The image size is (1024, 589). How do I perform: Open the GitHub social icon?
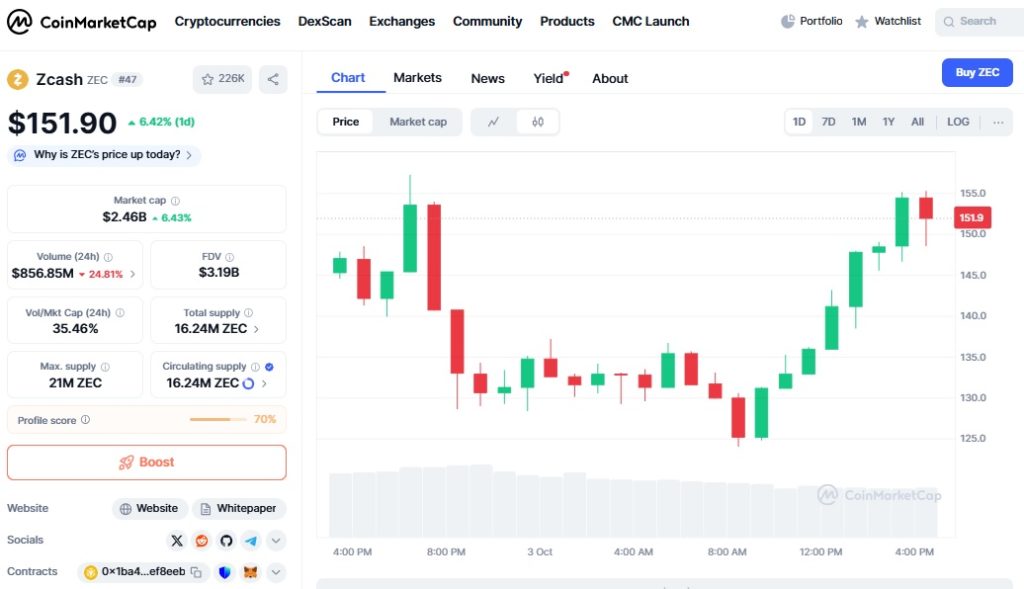coord(226,540)
